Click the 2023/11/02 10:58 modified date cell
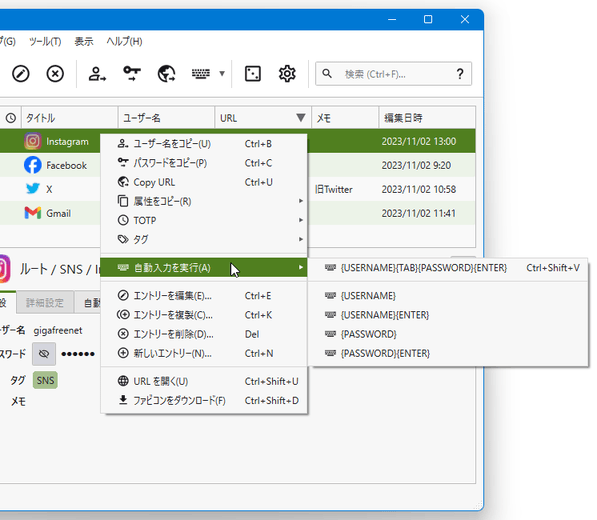The image size is (597, 520). (419, 189)
